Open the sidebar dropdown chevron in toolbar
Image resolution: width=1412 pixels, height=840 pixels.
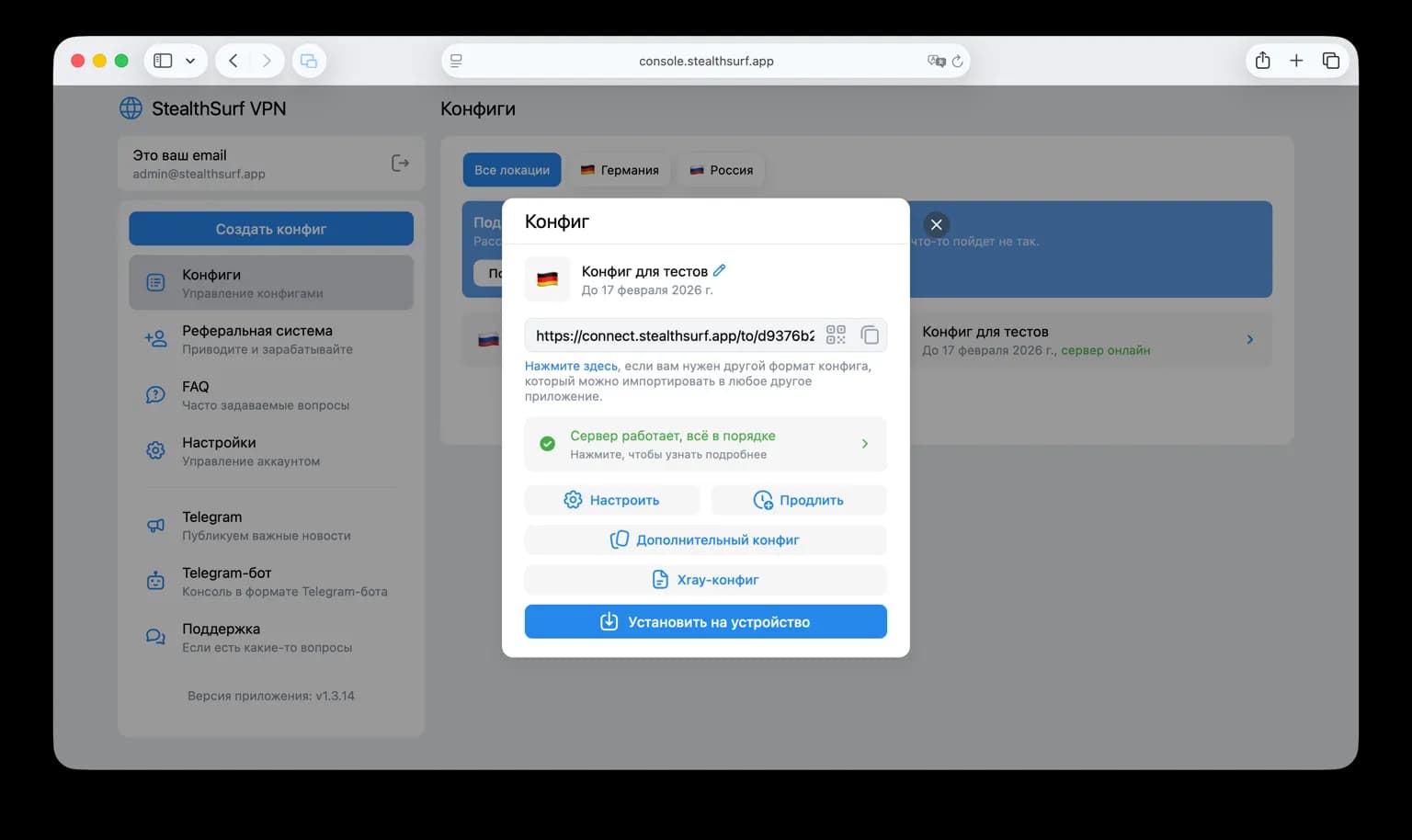(x=190, y=61)
